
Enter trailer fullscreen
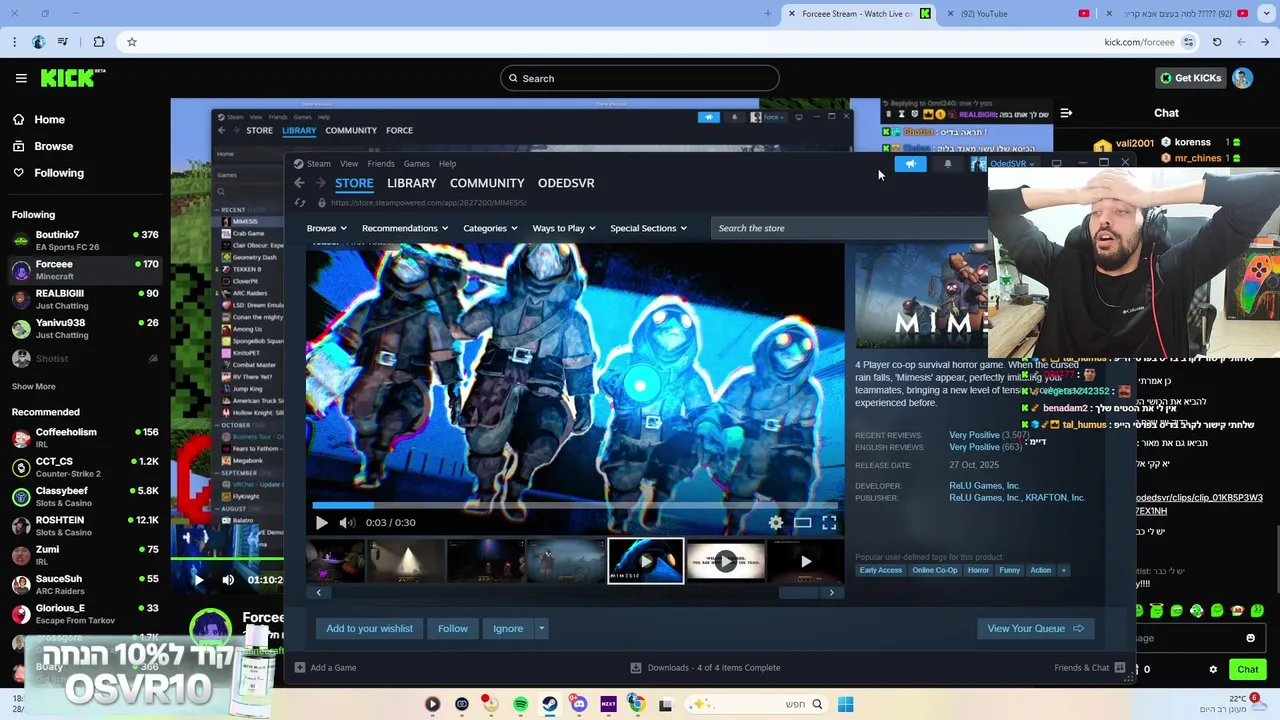pyautogui.click(x=829, y=522)
